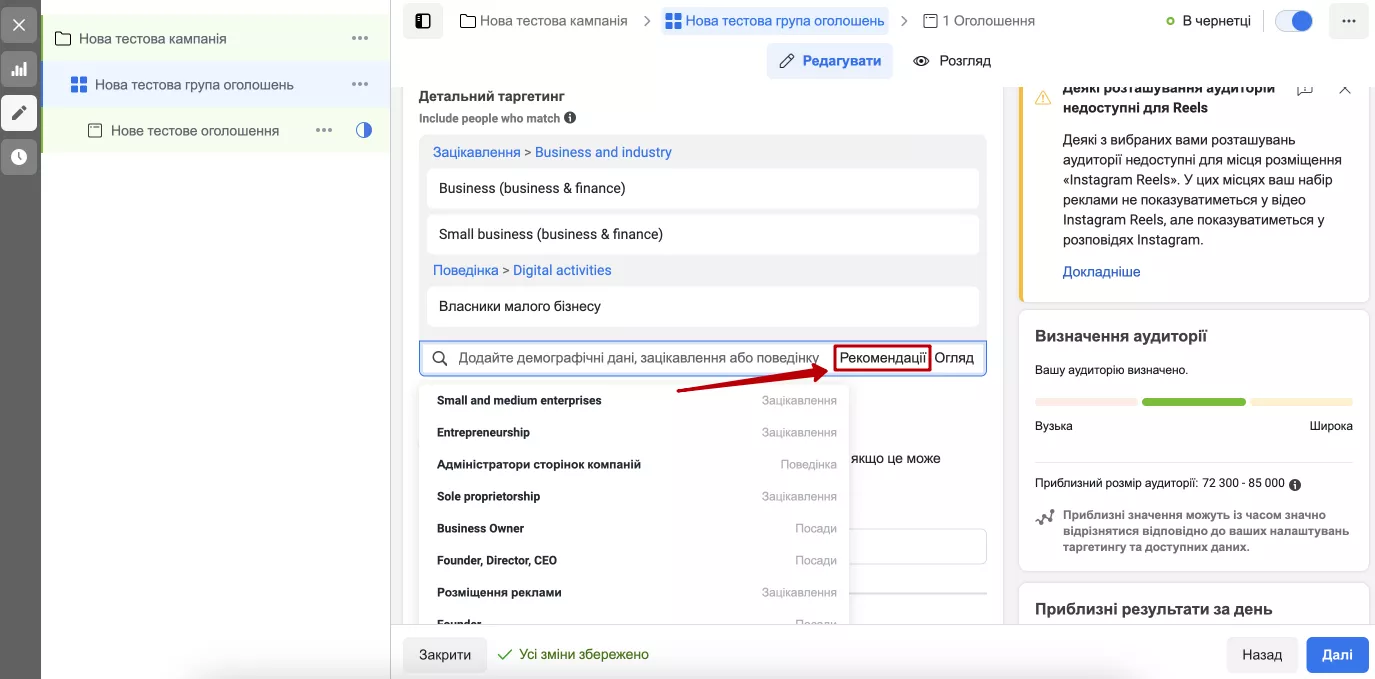
Task: Click info icon next to audience size estimate
Action: (x=1295, y=484)
